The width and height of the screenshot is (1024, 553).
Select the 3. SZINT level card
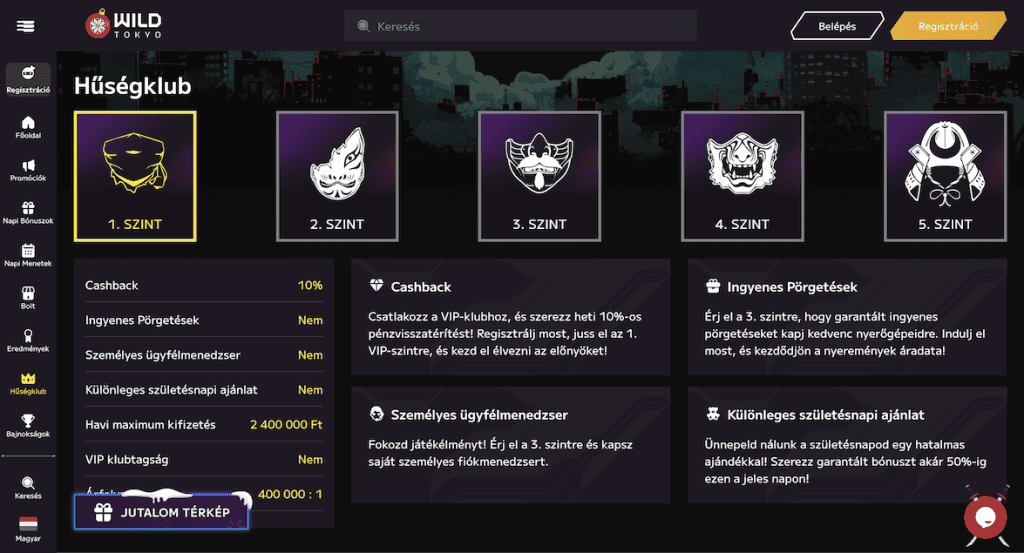pos(539,176)
